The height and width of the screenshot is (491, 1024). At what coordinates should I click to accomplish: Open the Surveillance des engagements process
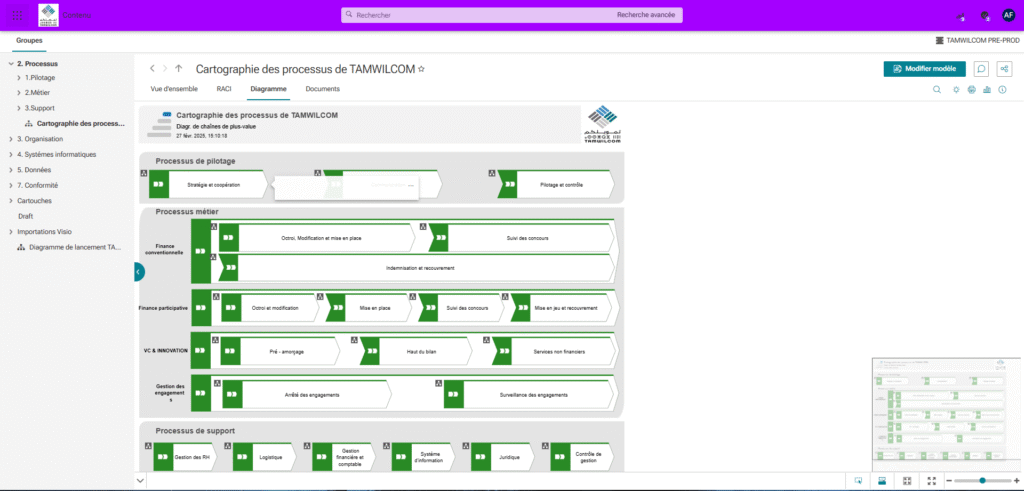pos(529,395)
